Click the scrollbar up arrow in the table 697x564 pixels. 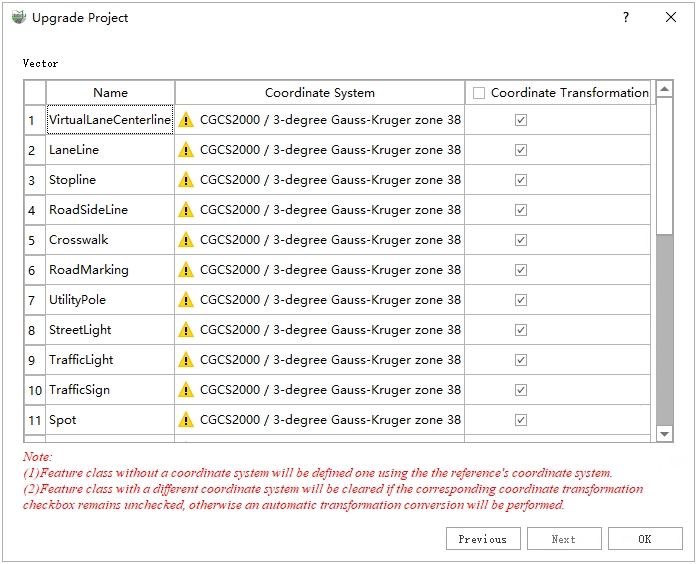(664, 89)
